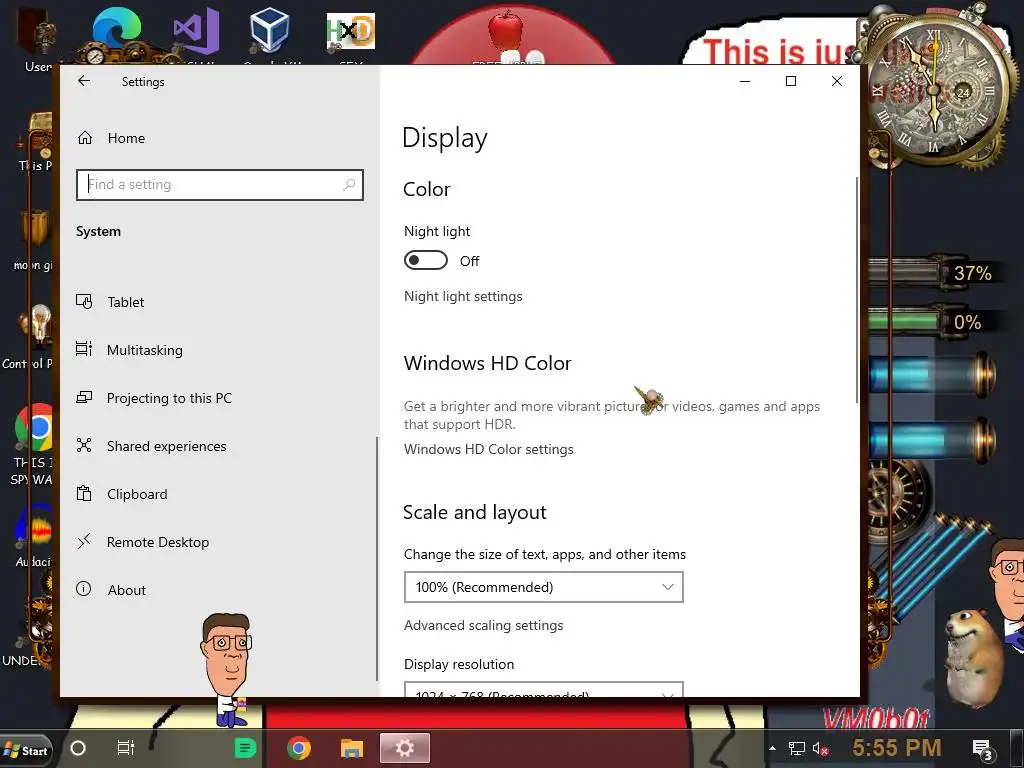Screen dimensions: 1024x768
Task: Show hidden system tray icons
Action: [x=773, y=748]
